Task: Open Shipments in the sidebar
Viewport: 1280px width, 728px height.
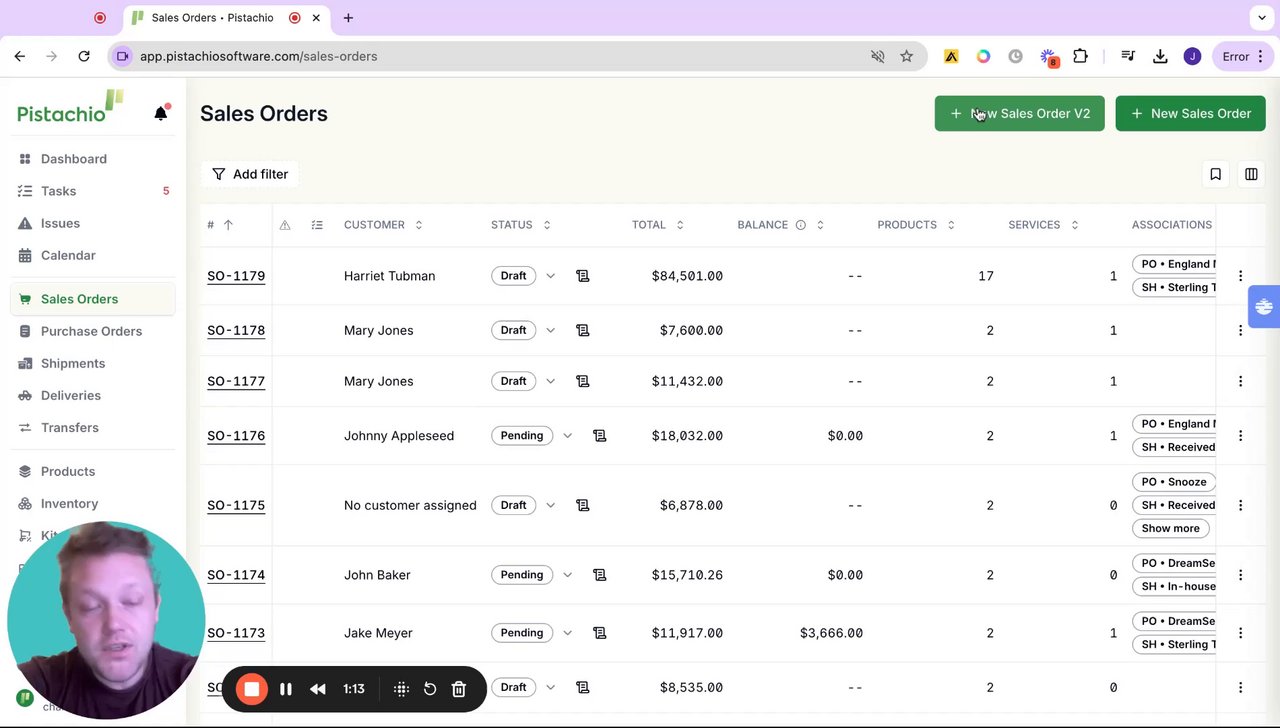Action: tap(94, 363)
